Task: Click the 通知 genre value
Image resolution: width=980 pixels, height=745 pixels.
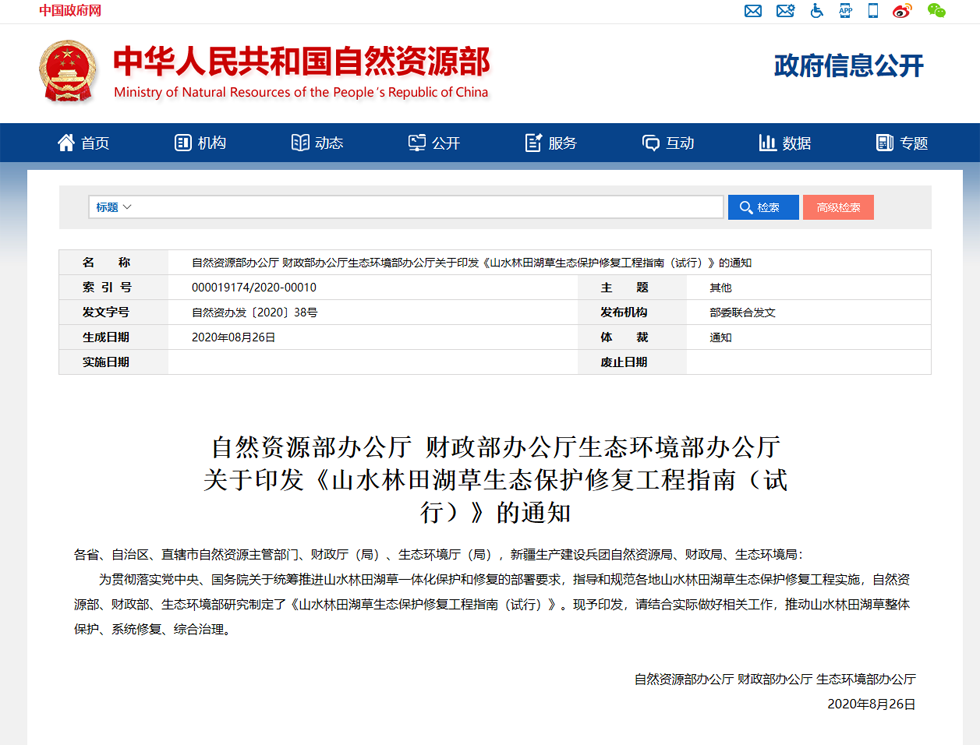Action: coord(721,338)
